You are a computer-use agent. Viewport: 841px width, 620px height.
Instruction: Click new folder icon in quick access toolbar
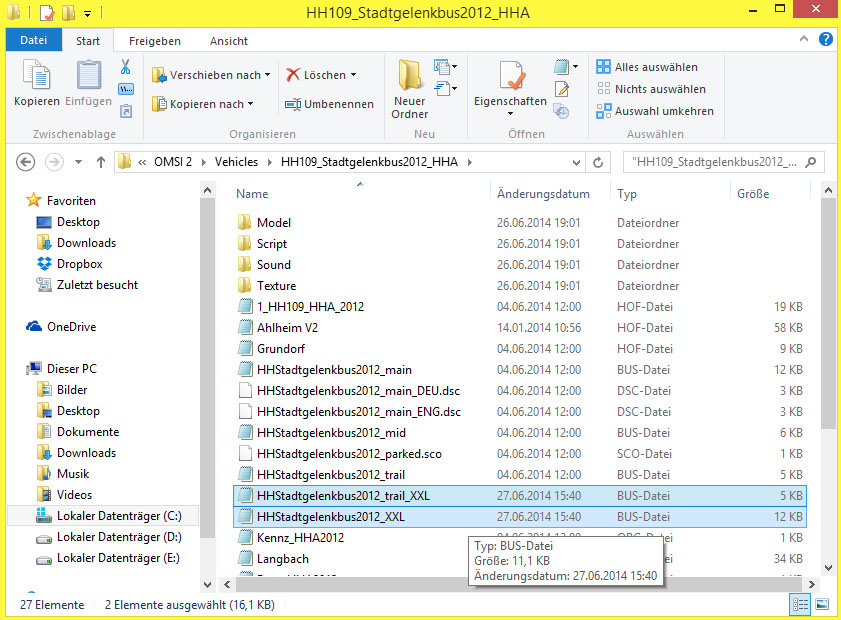point(68,12)
